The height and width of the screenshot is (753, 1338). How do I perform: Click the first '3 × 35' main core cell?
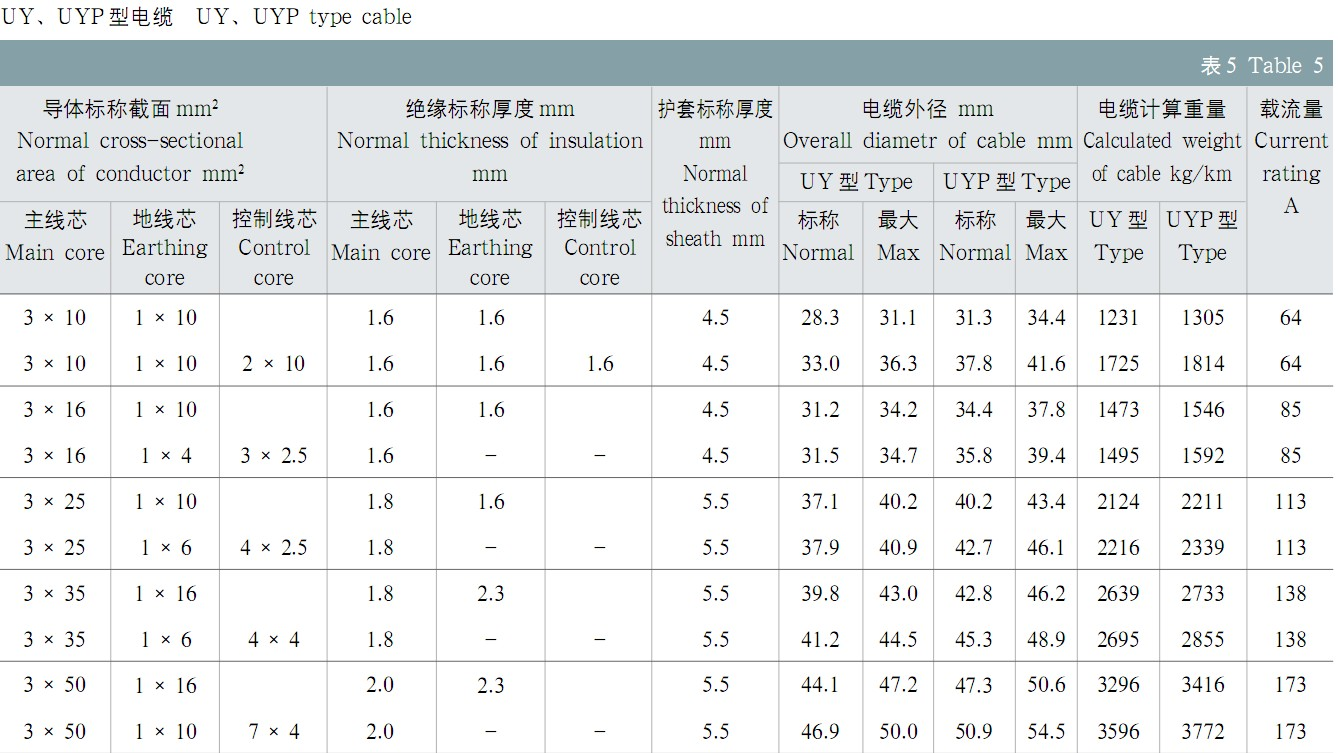pyautogui.click(x=55, y=594)
